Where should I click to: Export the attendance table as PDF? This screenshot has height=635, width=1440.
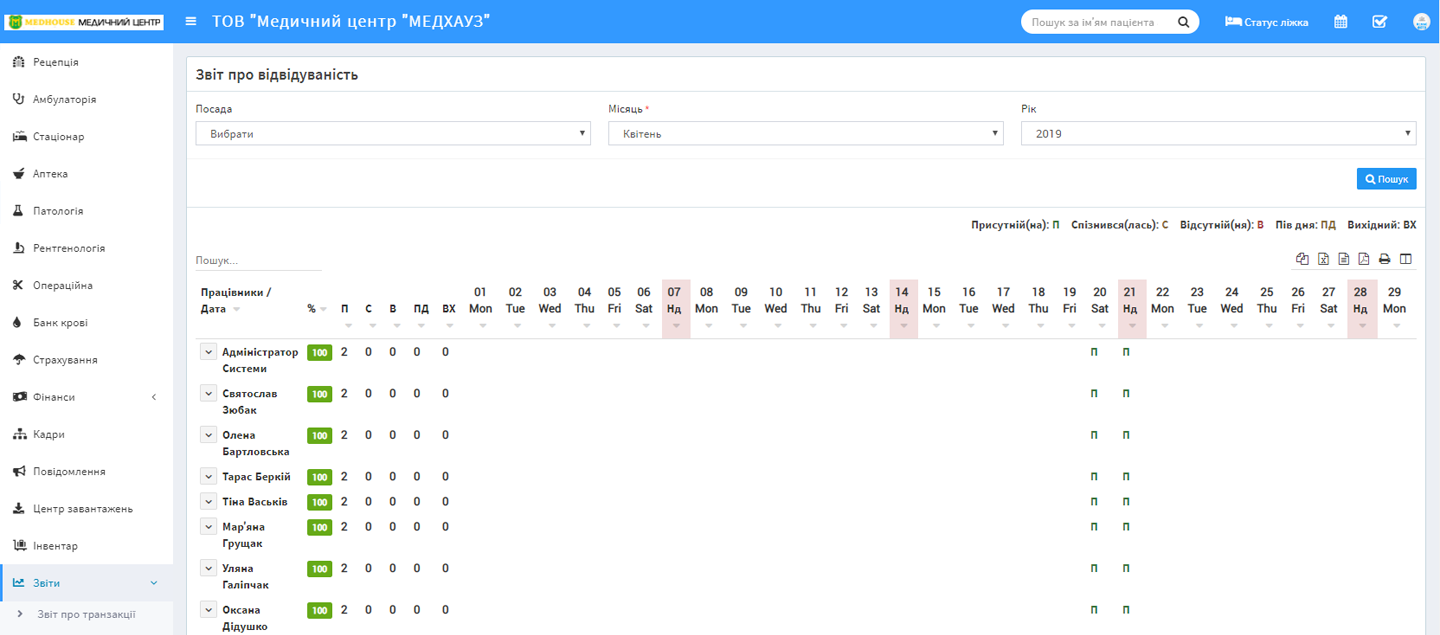[x=1364, y=259]
